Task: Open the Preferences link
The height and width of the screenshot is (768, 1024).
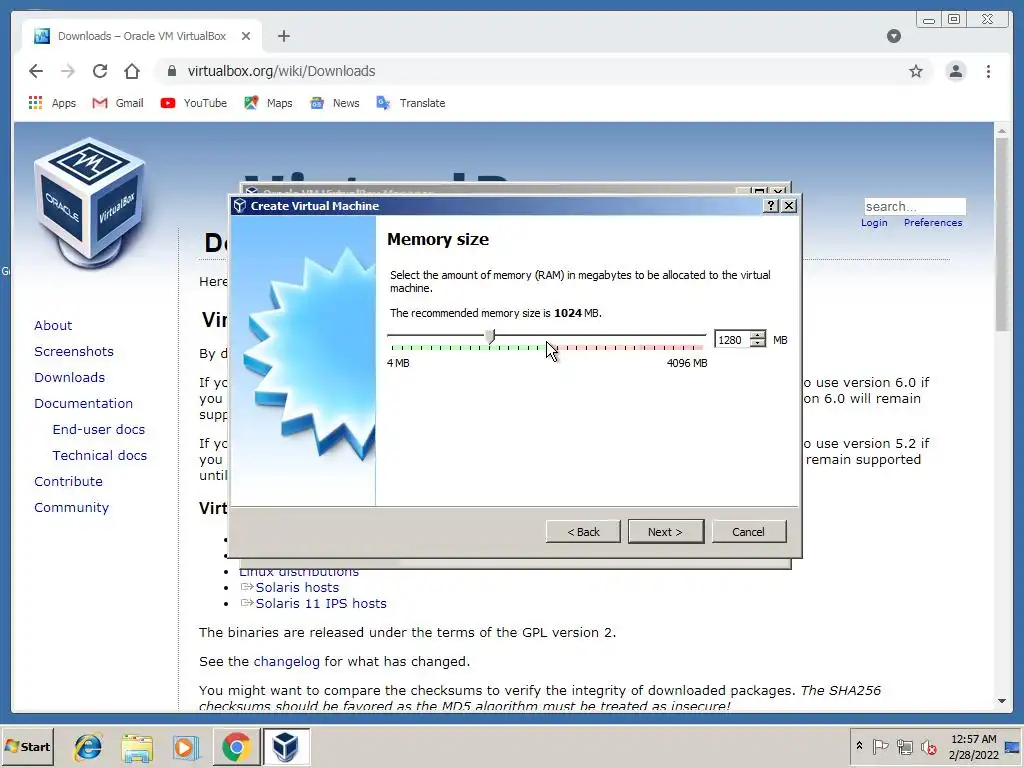Action: (x=933, y=223)
